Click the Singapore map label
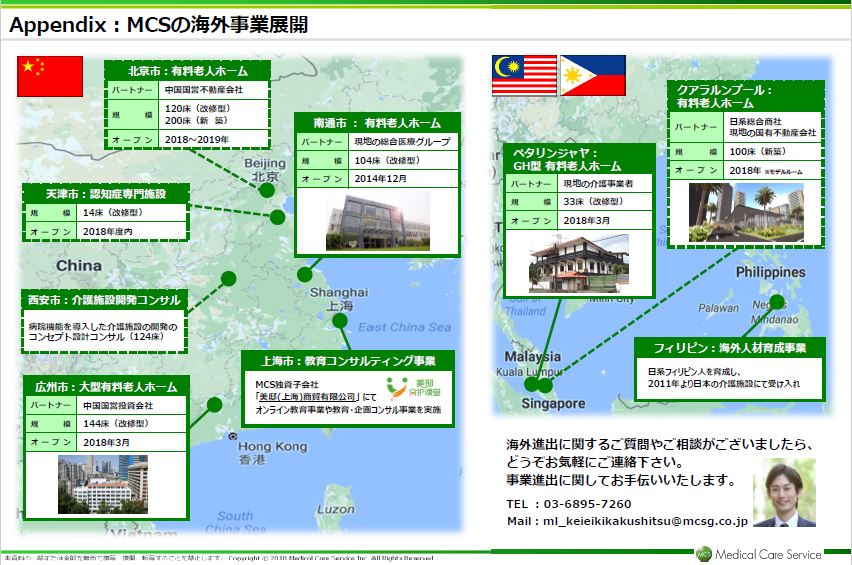Image resolution: width=852 pixels, height=565 pixels. [x=553, y=404]
